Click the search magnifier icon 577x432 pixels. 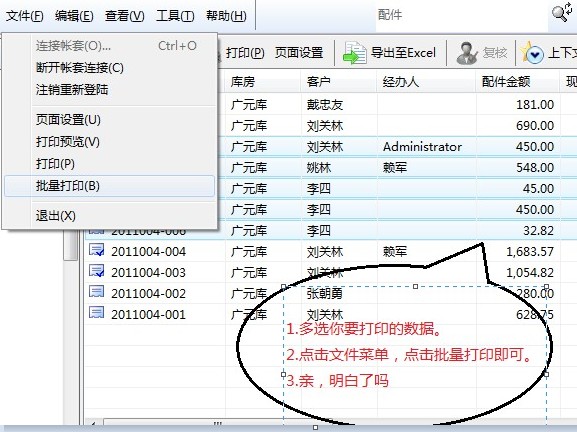coord(562,13)
